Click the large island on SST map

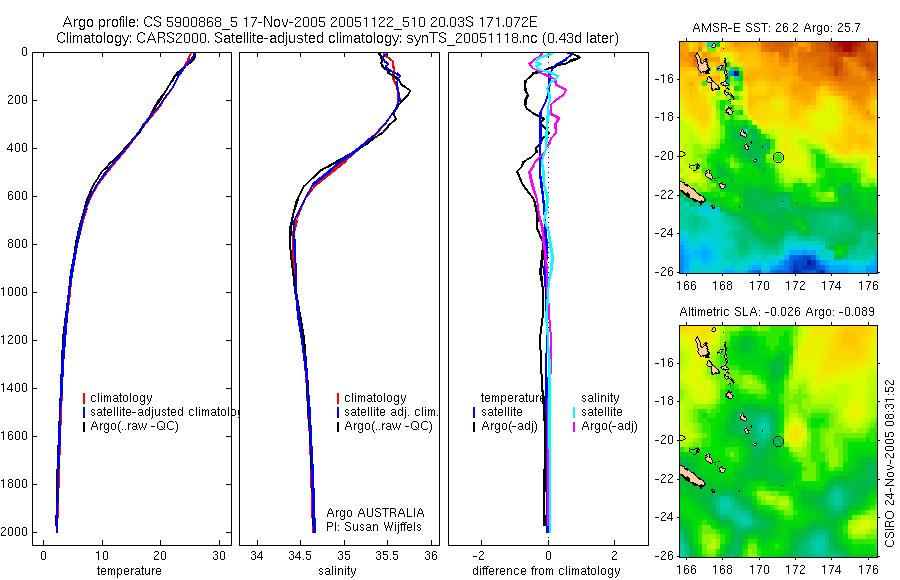click(692, 192)
